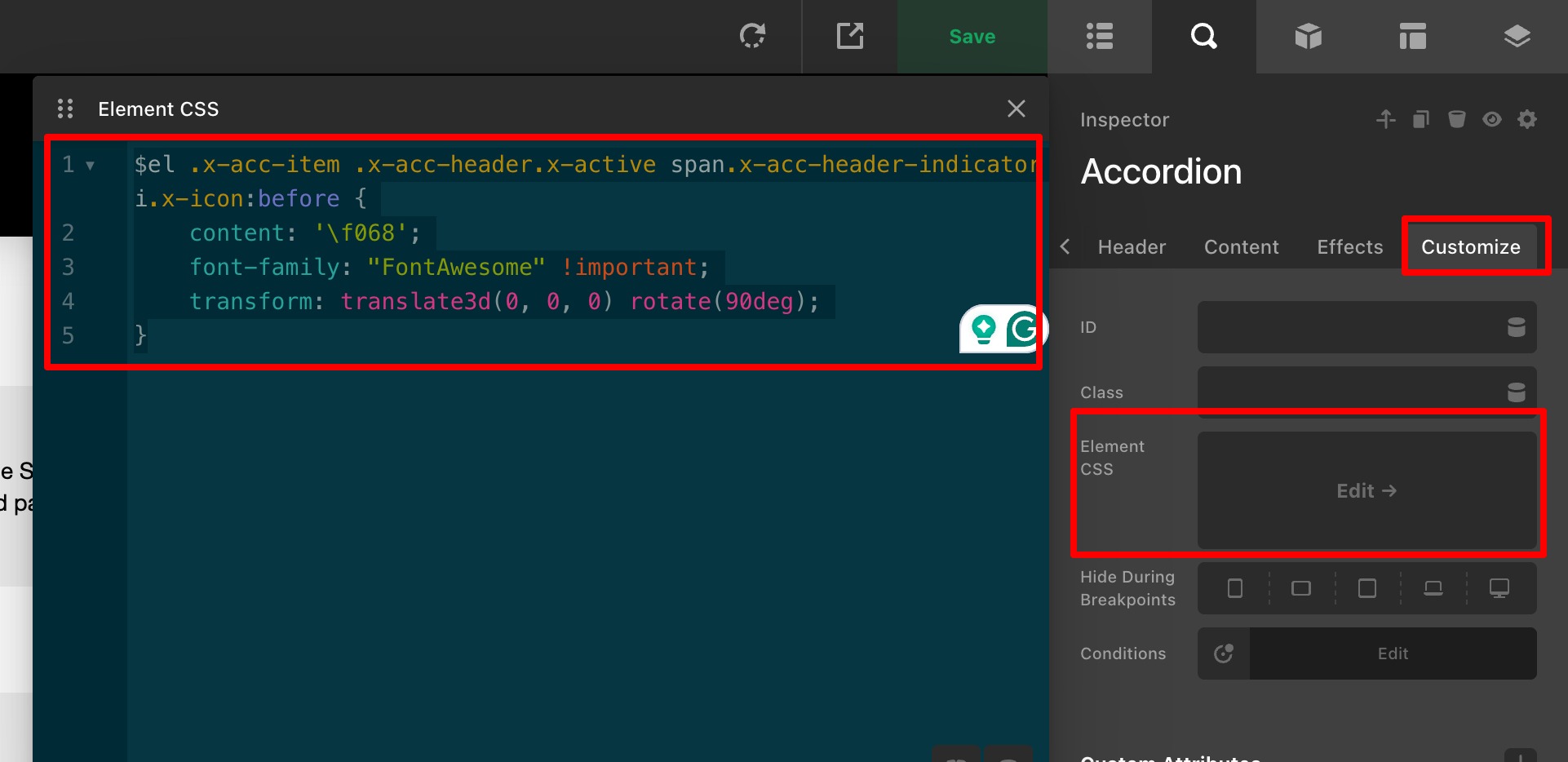Click the duplicate element icon in Inspector
The image size is (1568, 762).
click(1421, 120)
